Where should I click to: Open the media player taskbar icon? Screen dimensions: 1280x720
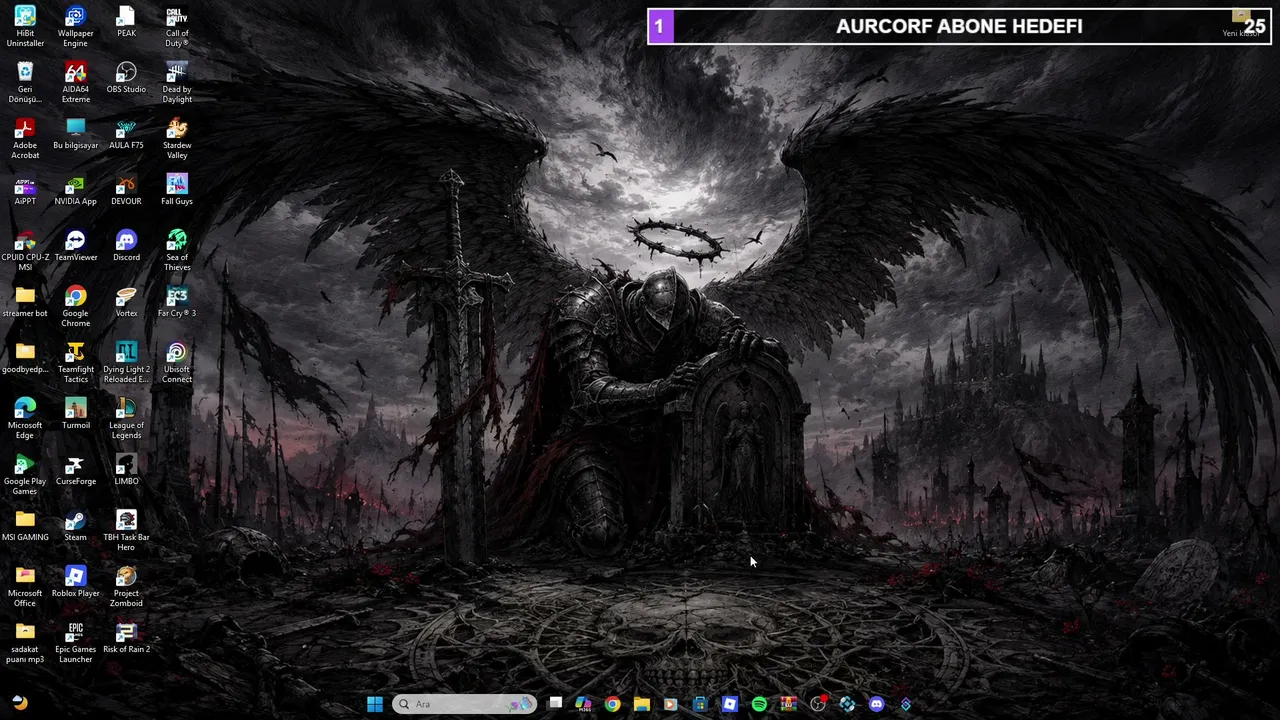coord(671,704)
